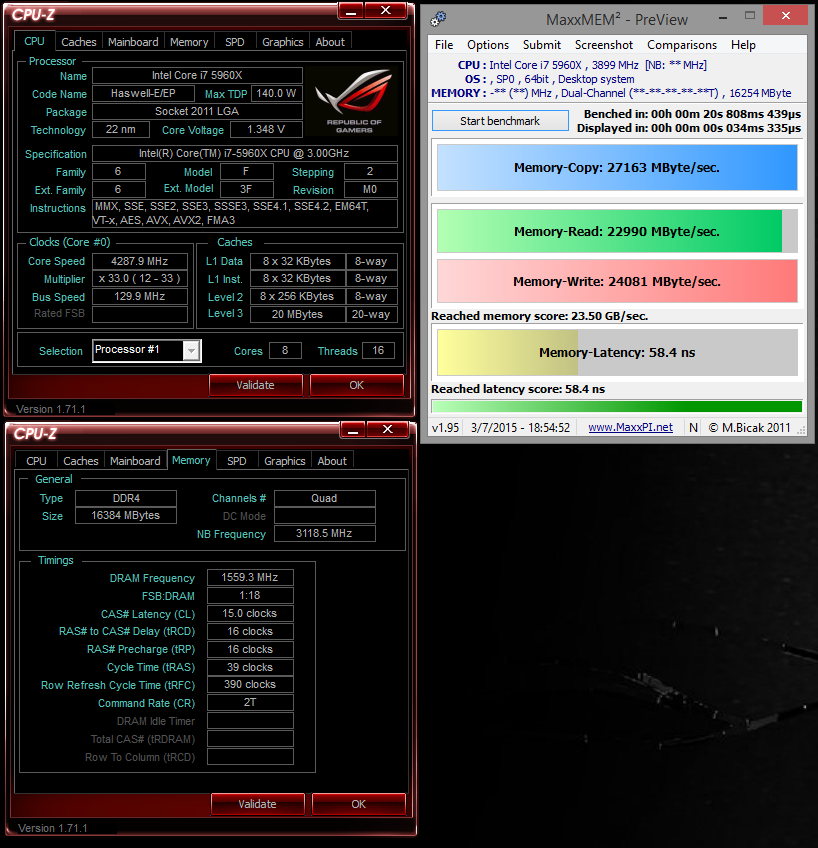Click the resize grip in MaxxMEM status bar
This screenshot has height=848, width=818.
tap(801, 430)
